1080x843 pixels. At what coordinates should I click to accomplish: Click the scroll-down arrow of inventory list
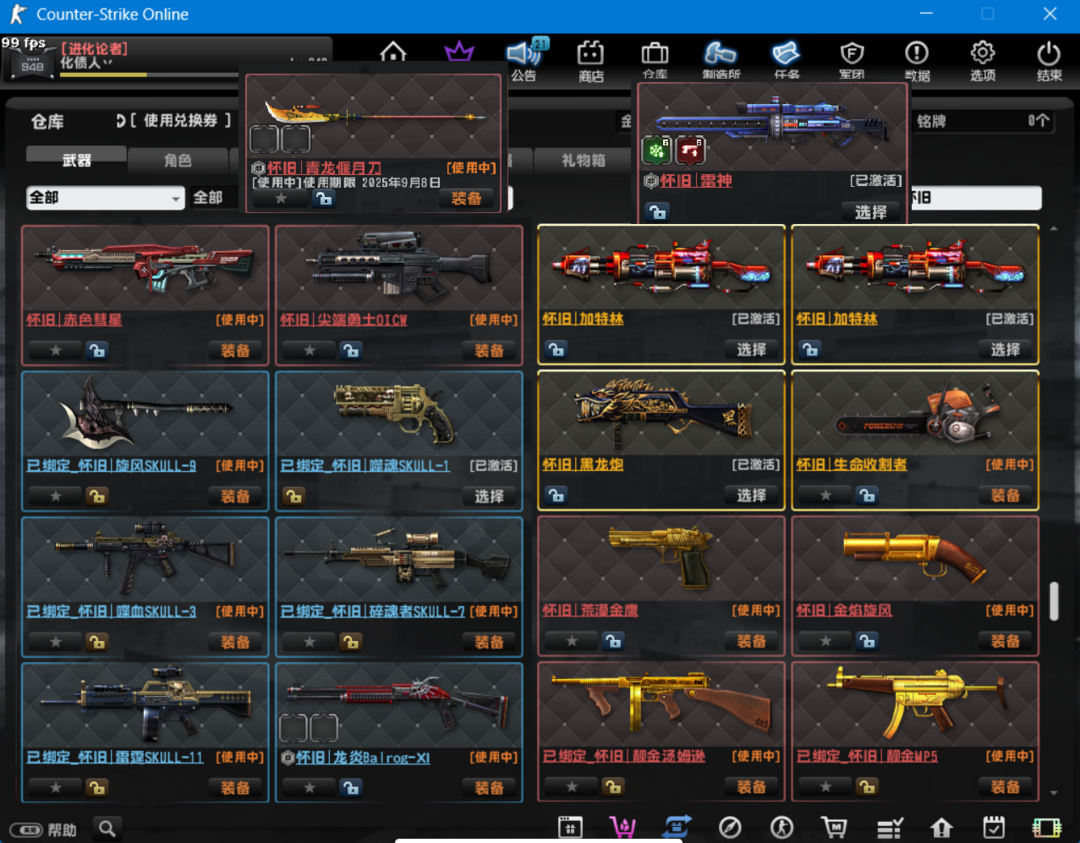[x=1054, y=793]
